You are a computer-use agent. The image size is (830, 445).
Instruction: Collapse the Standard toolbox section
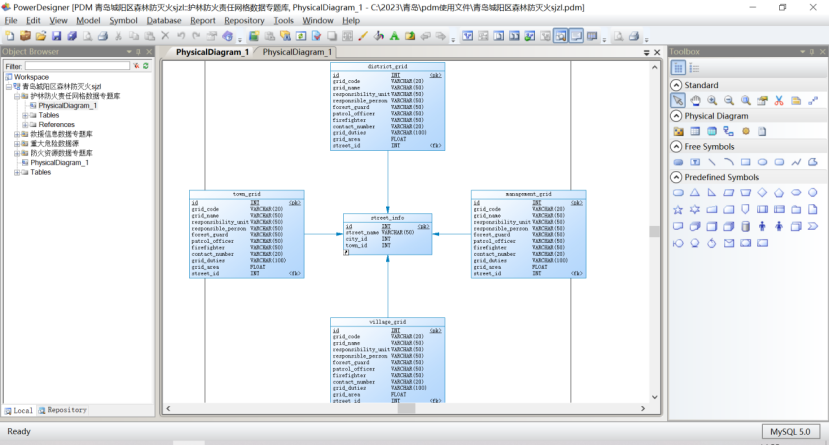[677, 85]
